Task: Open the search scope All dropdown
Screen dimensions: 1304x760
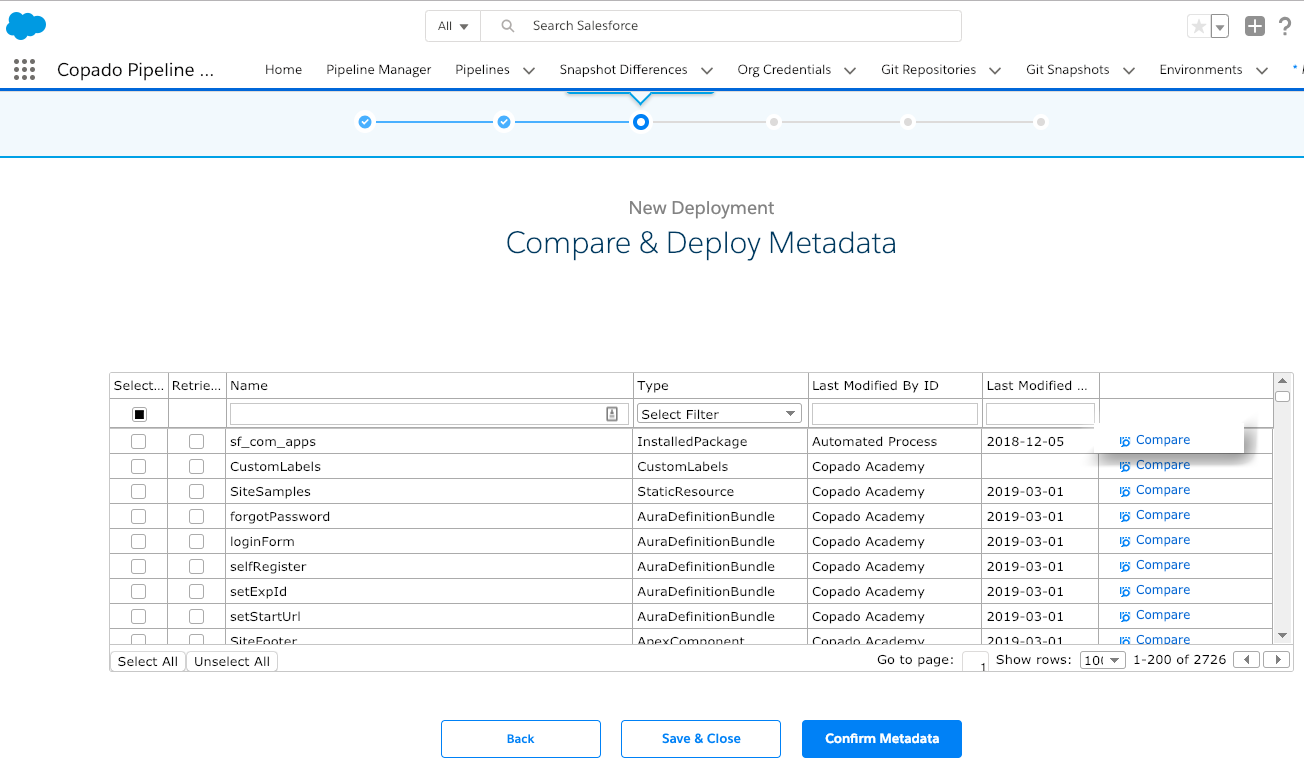Action: coord(453,26)
